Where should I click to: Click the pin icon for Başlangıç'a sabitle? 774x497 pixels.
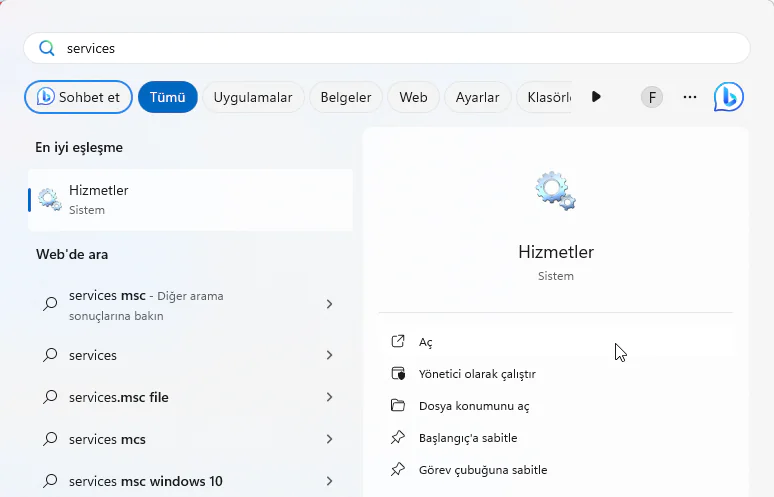[398, 437]
